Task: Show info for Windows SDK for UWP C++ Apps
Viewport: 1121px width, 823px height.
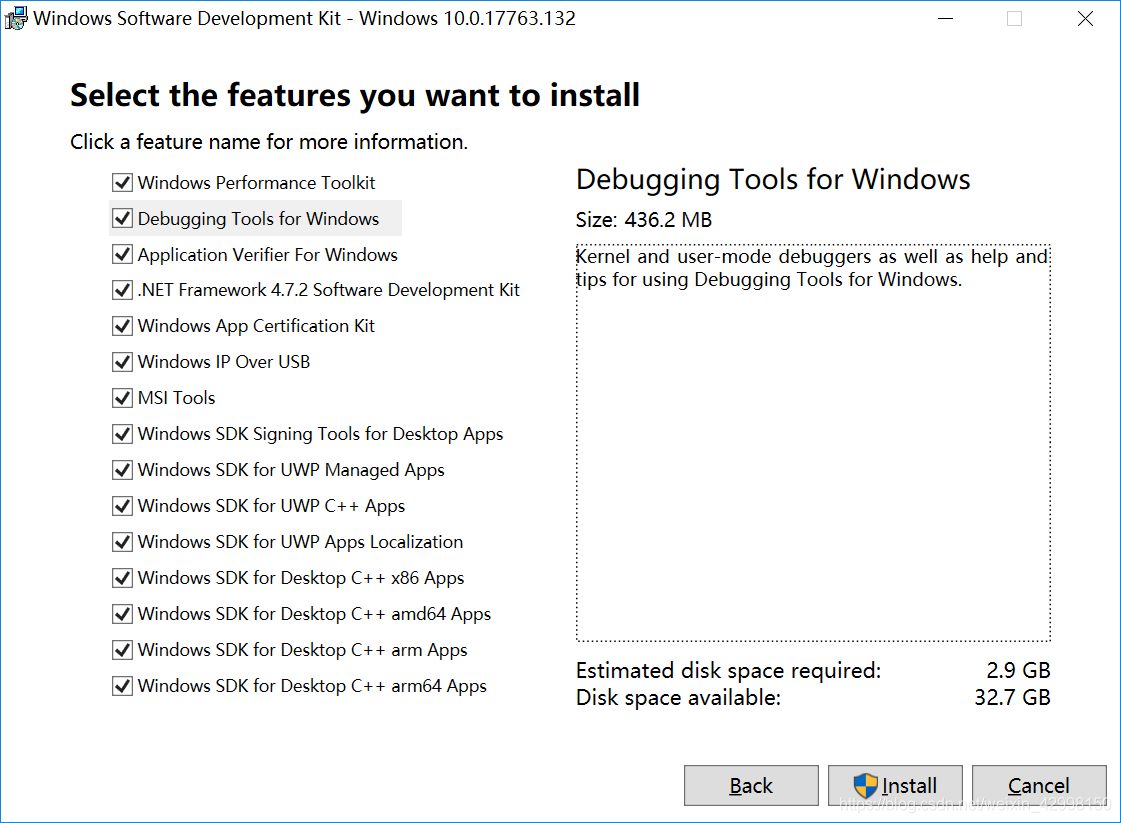Action: [x=271, y=506]
